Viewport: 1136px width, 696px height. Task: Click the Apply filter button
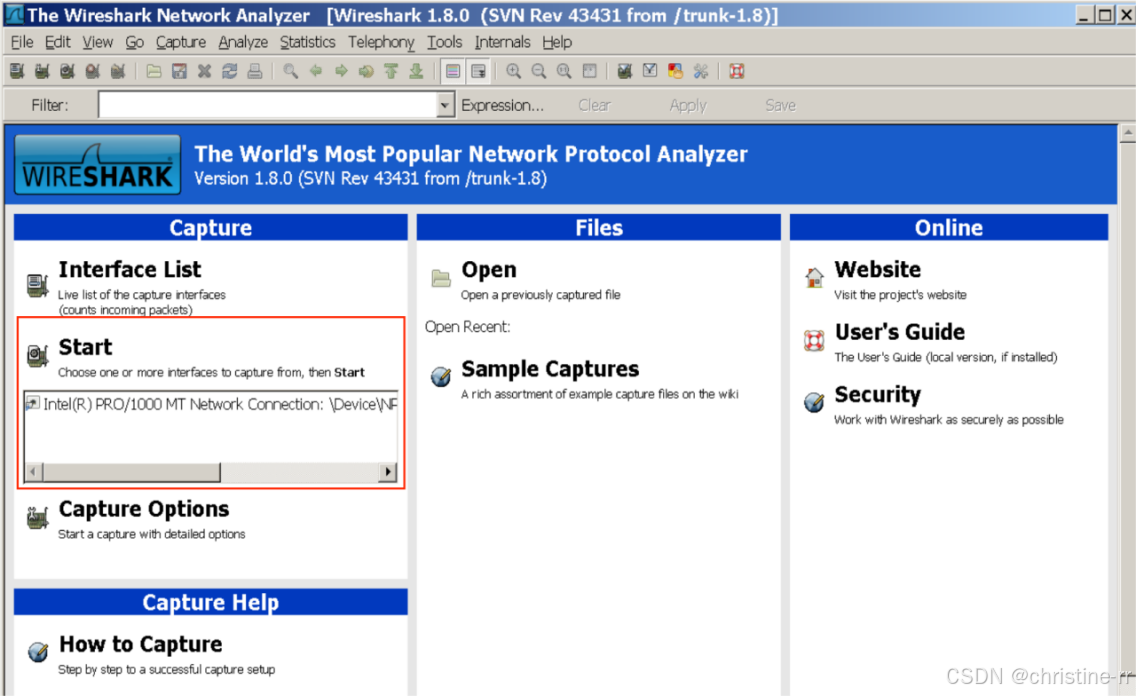(x=688, y=105)
